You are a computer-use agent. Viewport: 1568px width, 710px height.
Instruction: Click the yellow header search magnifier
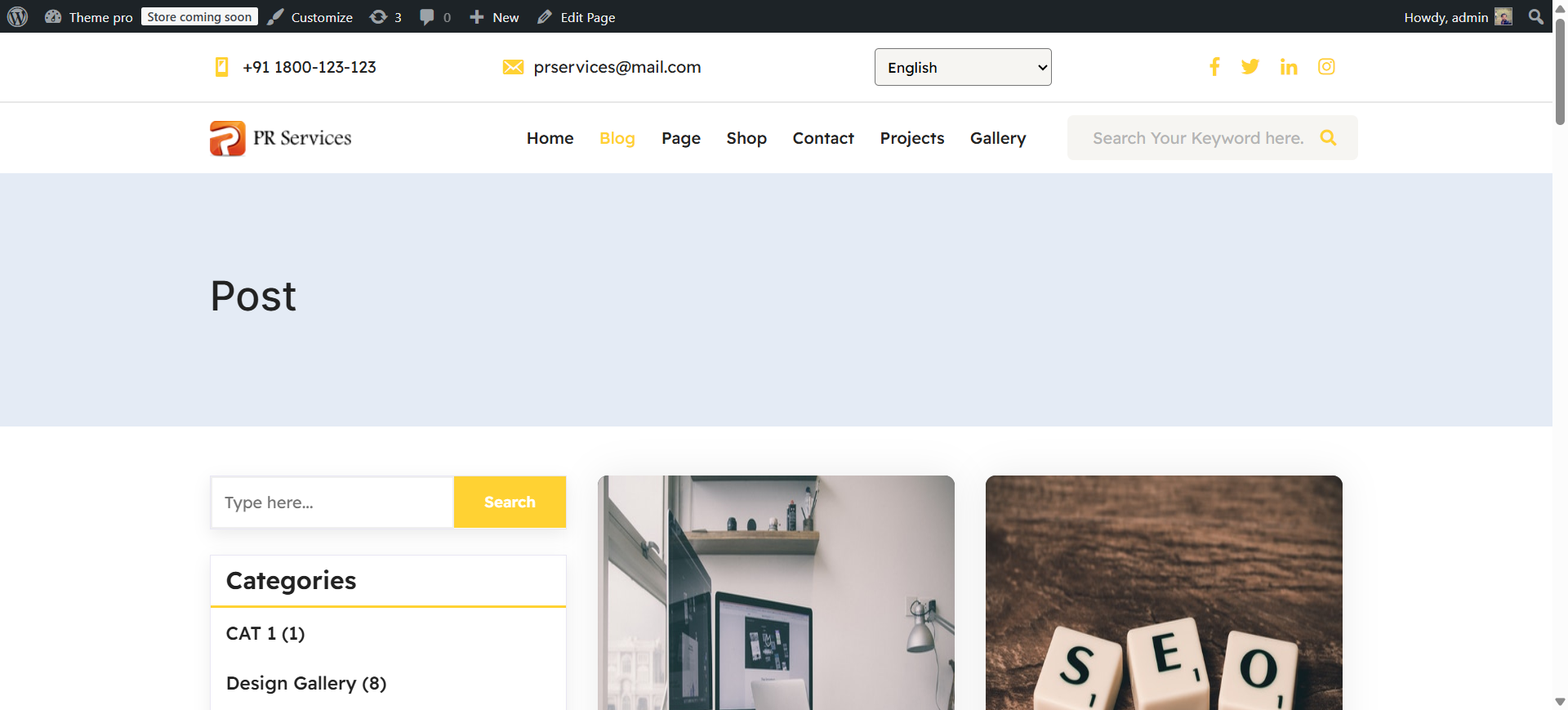click(1329, 137)
